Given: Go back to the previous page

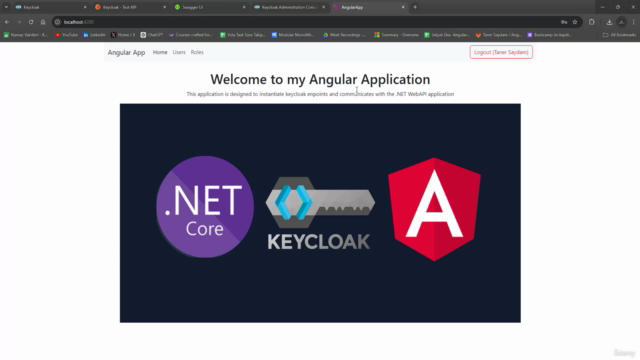Looking at the screenshot, I should [x=7, y=22].
